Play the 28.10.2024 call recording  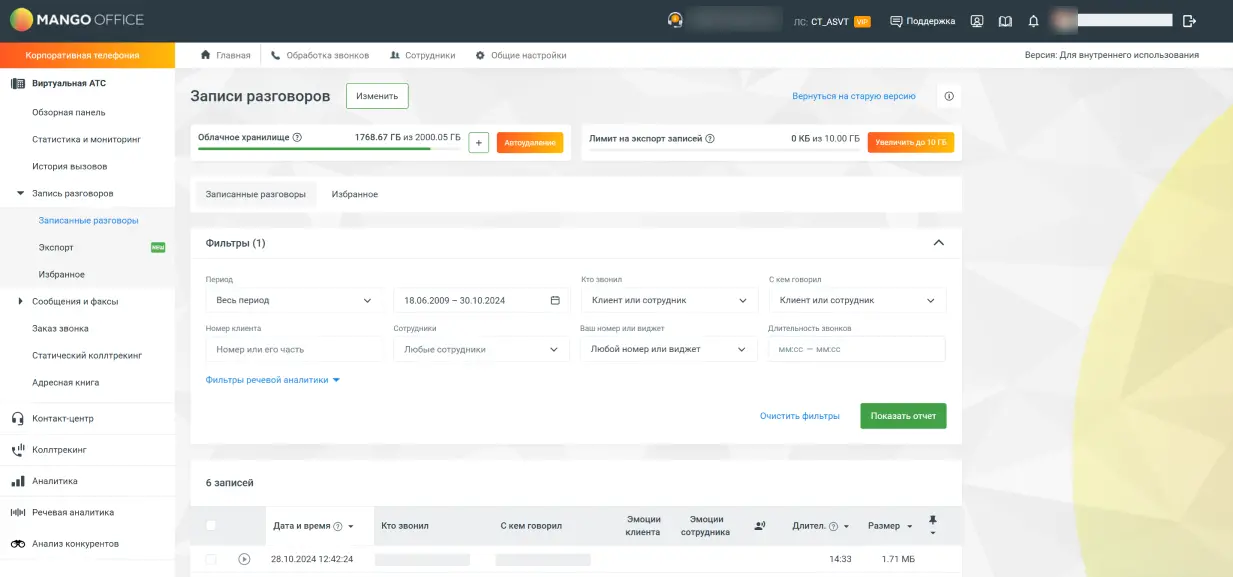244,559
